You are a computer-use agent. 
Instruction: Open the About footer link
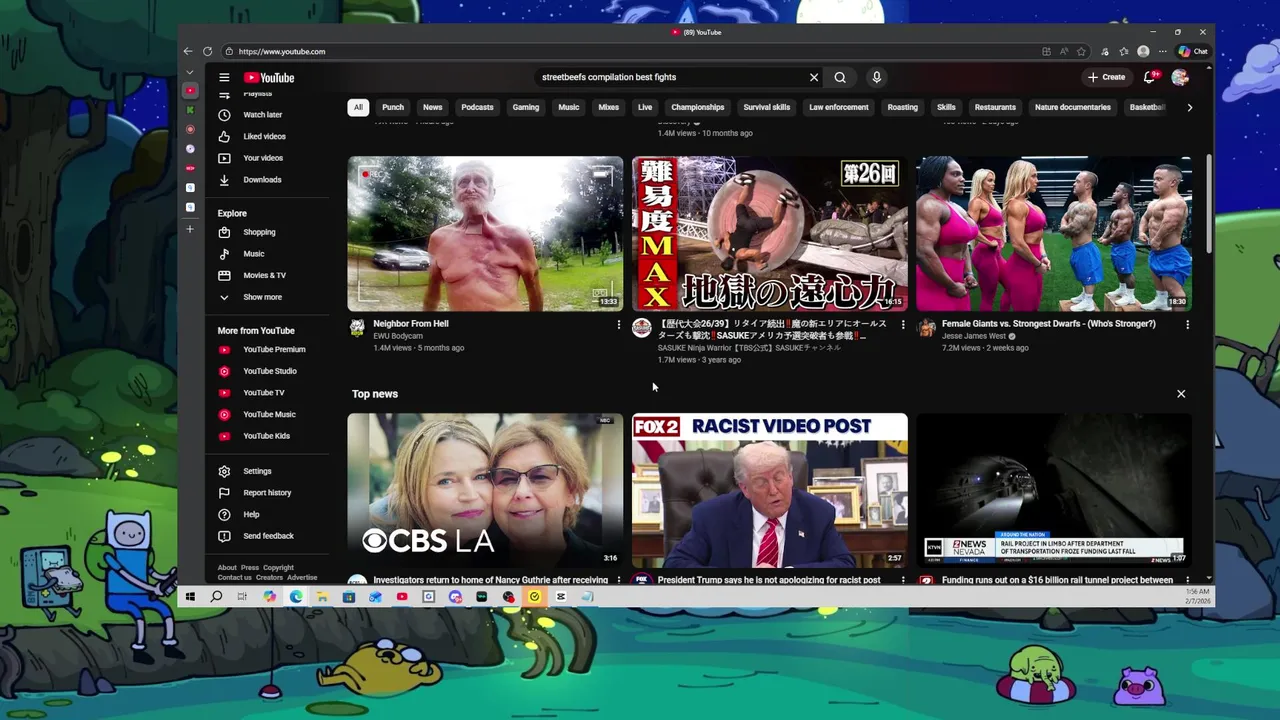tap(227, 568)
